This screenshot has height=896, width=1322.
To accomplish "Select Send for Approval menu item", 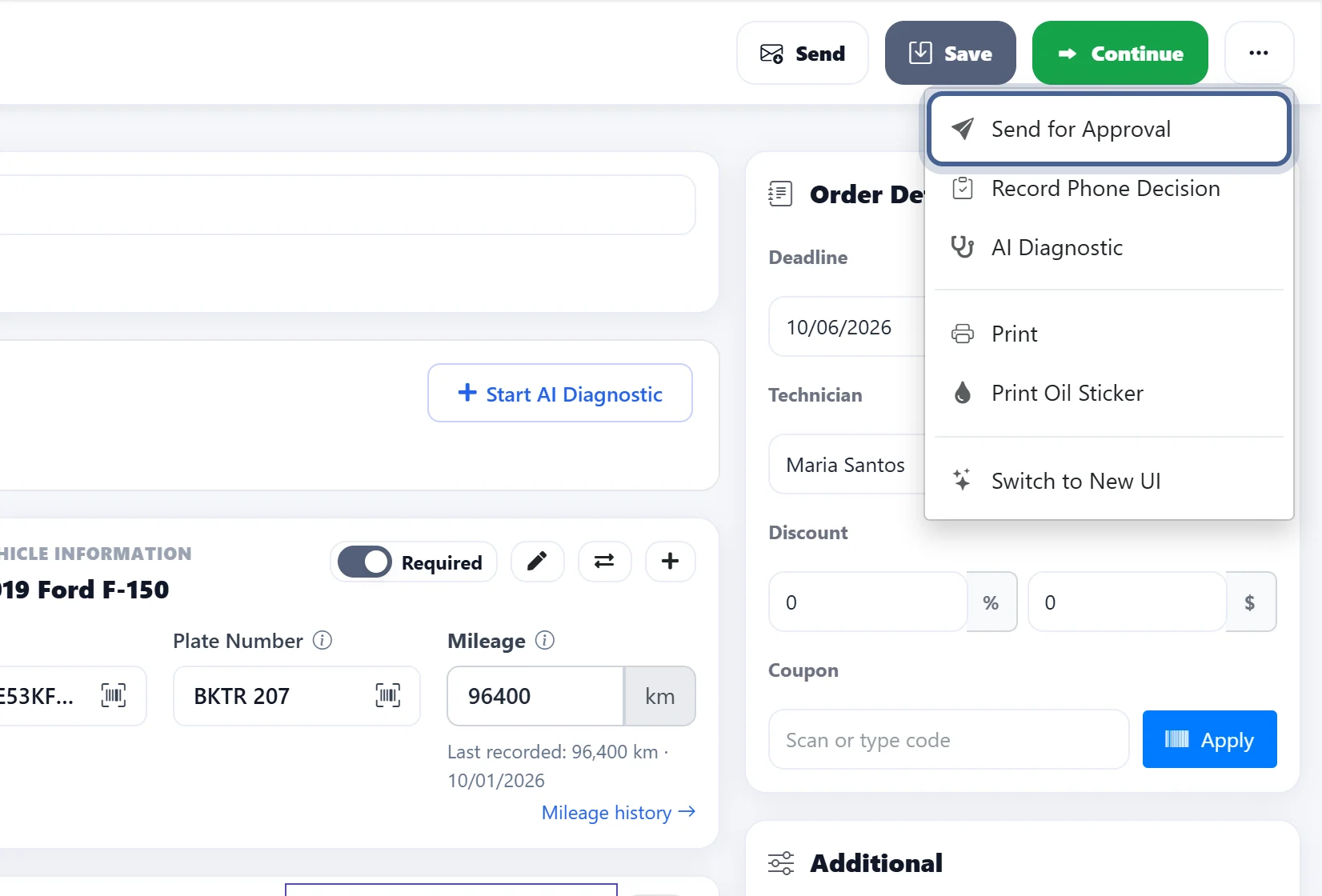I will pos(1108,129).
